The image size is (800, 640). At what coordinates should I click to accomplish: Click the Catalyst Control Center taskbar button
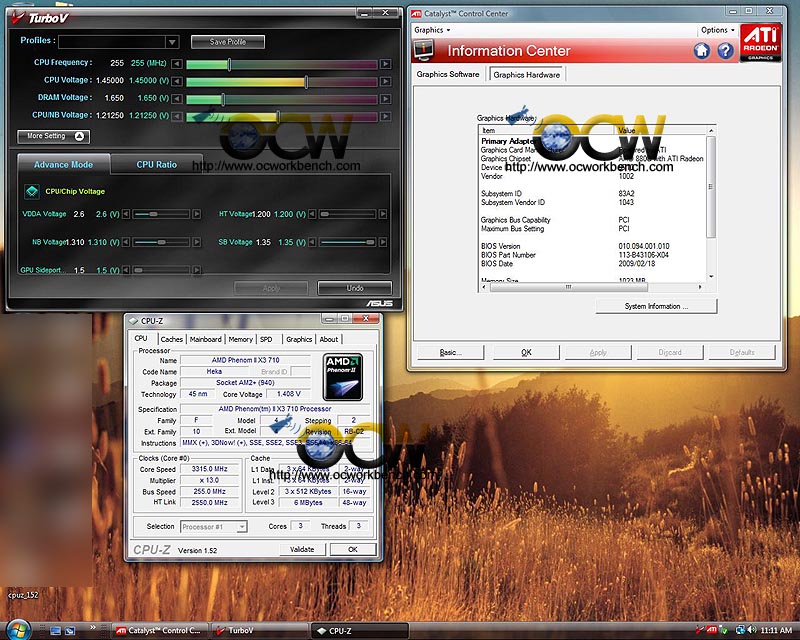160,631
